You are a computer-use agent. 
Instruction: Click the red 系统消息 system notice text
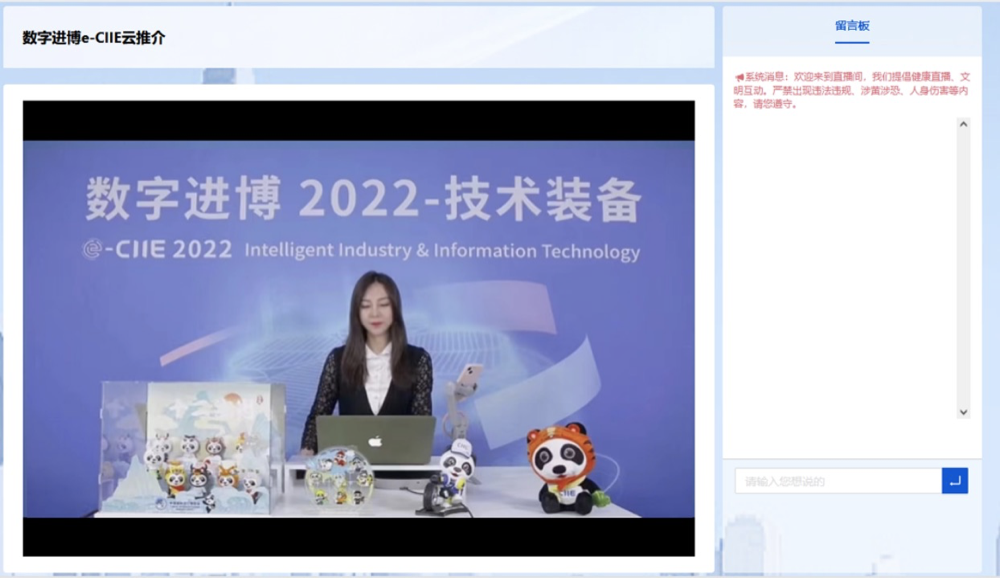(x=852, y=90)
